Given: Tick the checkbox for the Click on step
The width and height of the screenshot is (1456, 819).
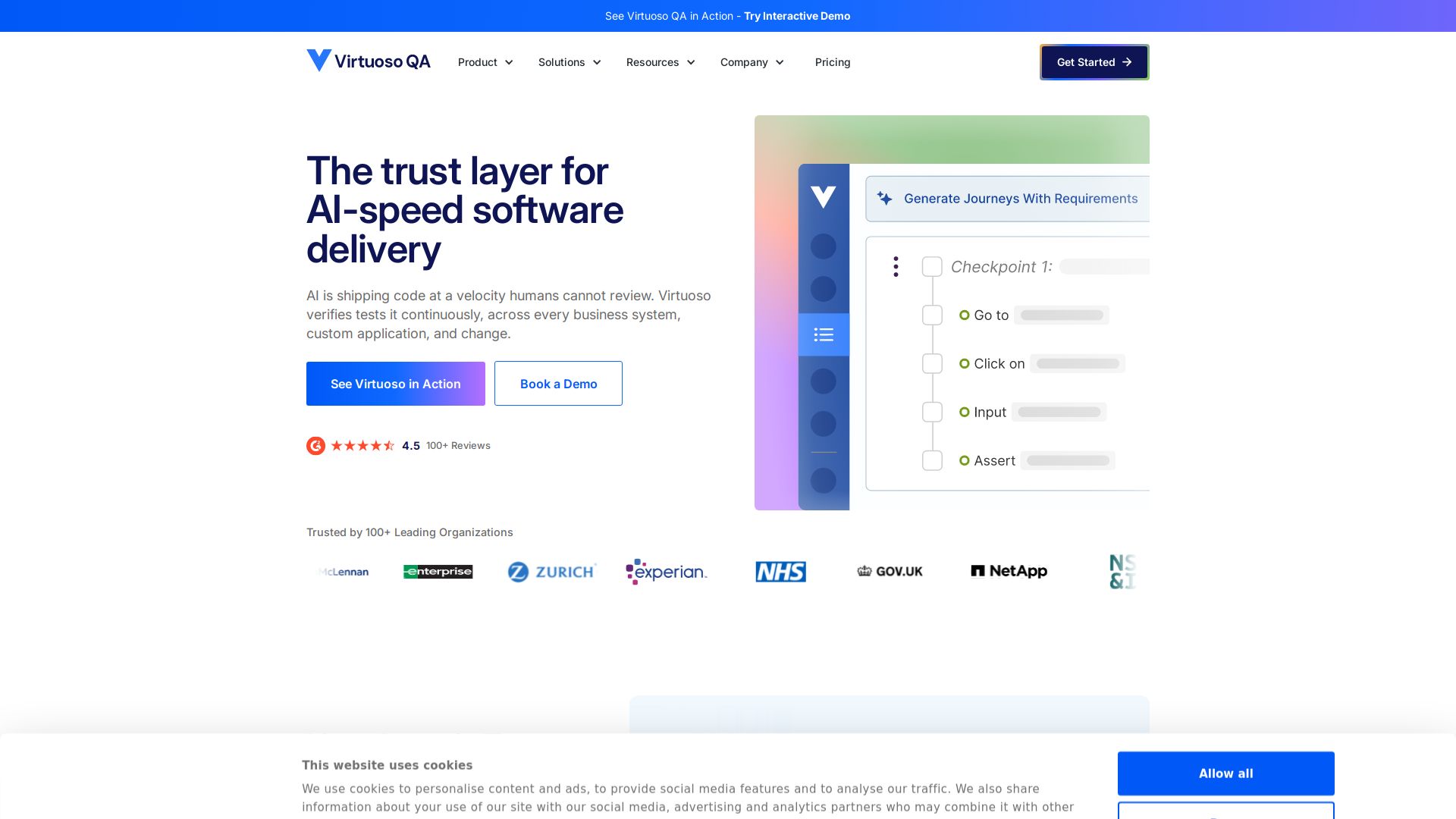Looking at the screenshot, I should tap(932, 364).
